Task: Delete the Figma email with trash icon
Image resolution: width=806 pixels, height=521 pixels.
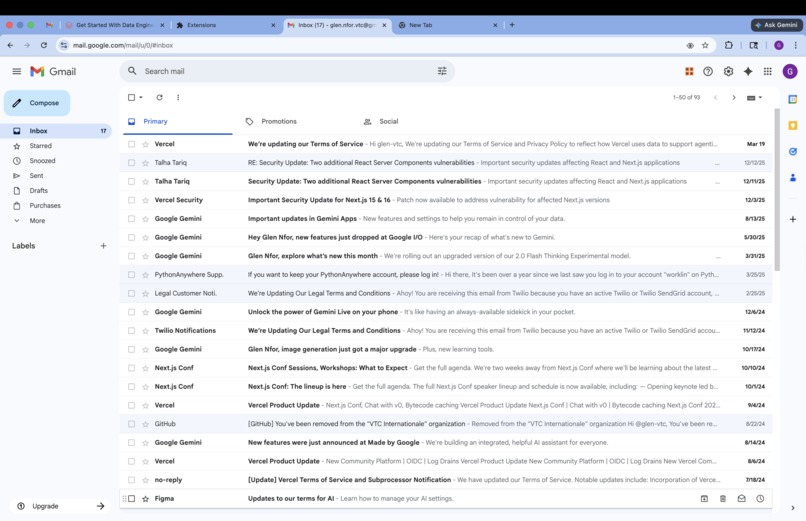Action: click(723, 498)
